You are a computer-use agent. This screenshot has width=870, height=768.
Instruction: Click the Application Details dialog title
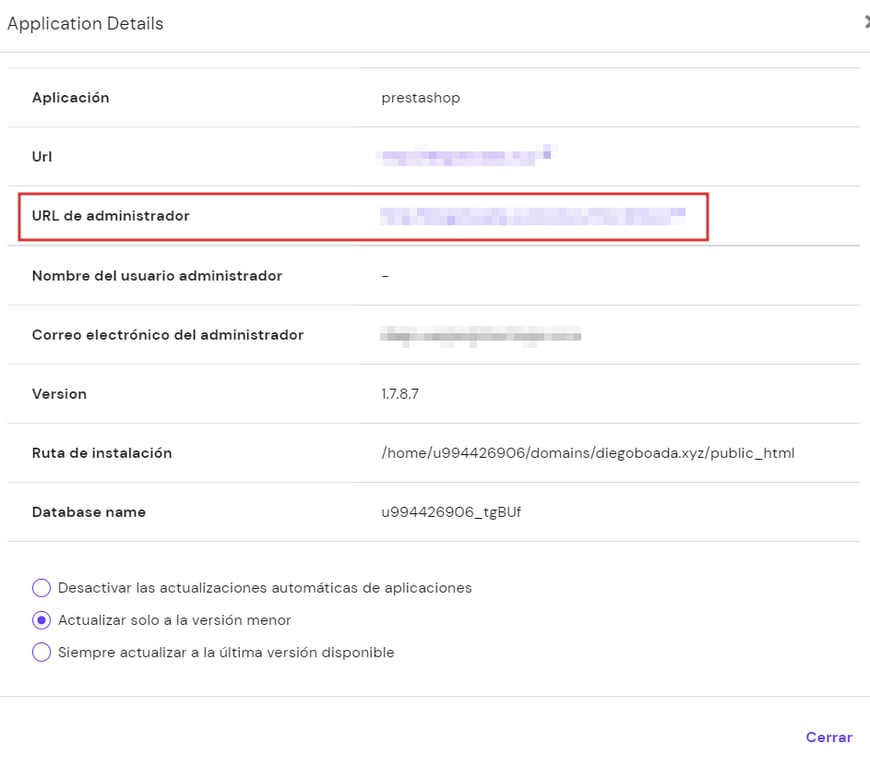85,23
